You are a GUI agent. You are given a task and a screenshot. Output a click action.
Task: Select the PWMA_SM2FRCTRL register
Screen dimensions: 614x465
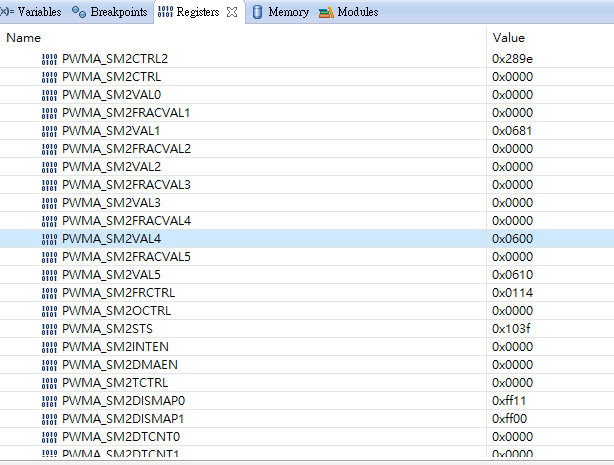[118, 293]
